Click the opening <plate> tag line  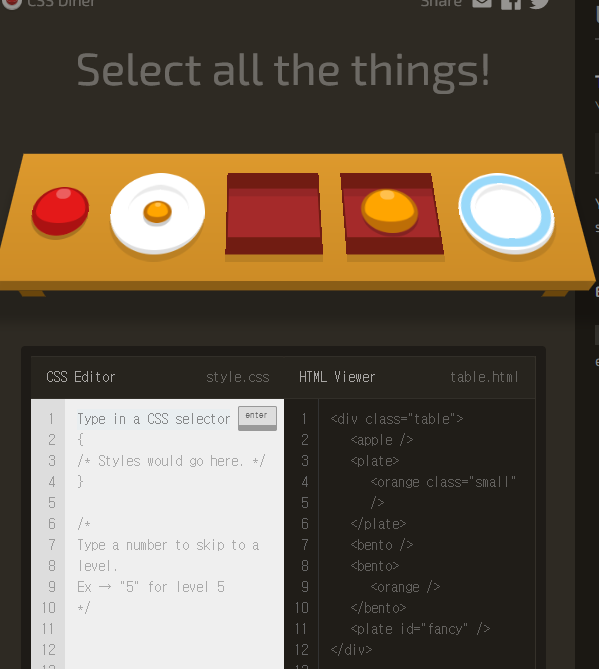coord(375,461)
